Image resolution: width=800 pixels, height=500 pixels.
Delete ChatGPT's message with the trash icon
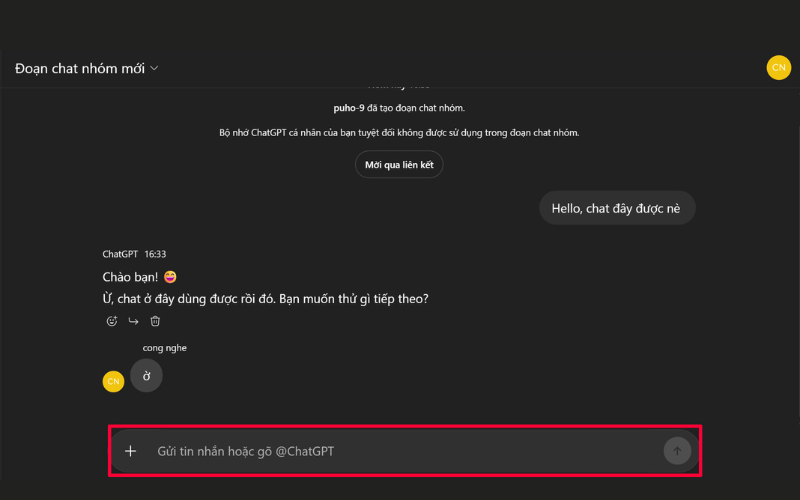point(155,321)
